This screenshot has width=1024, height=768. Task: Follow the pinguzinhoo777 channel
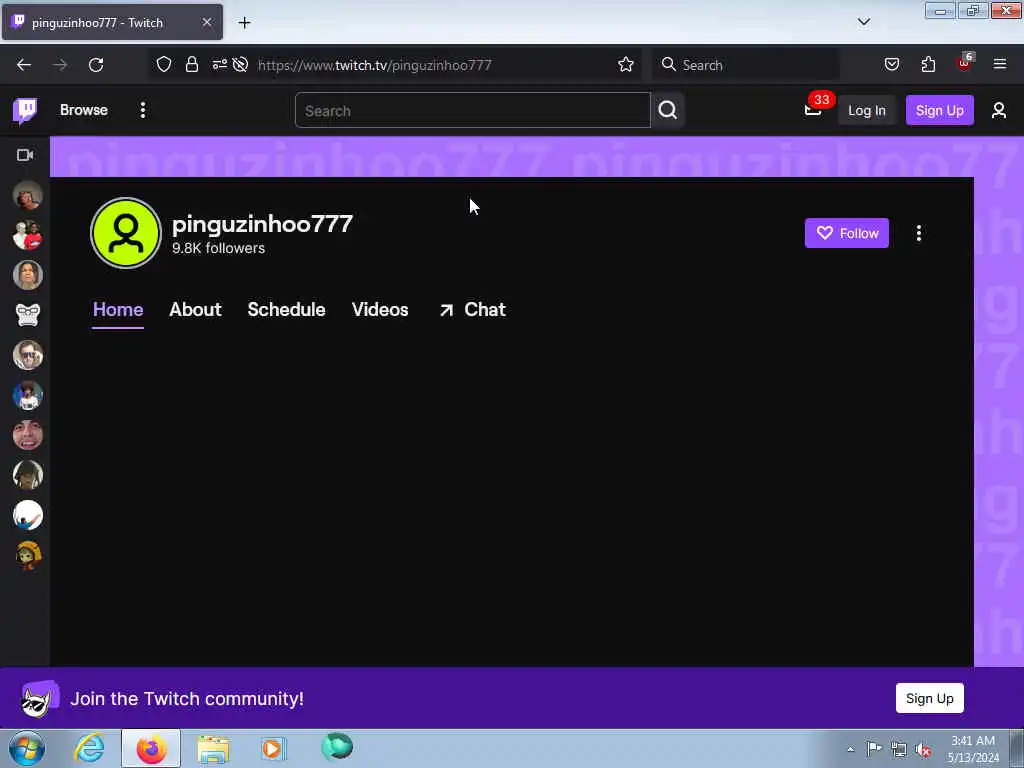point(846,233)
